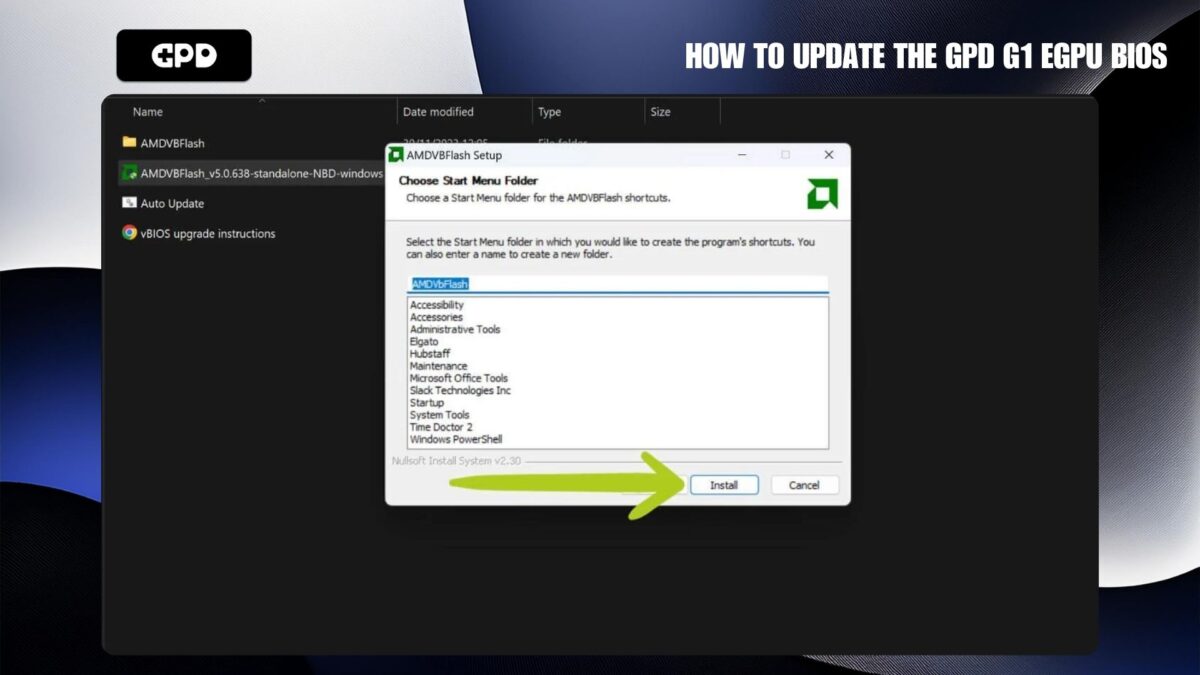This screenshot has height=675, width=1200.
Task: Click the Chrome icon for vBIOS instructions
Action: click(x=129, y=233)
